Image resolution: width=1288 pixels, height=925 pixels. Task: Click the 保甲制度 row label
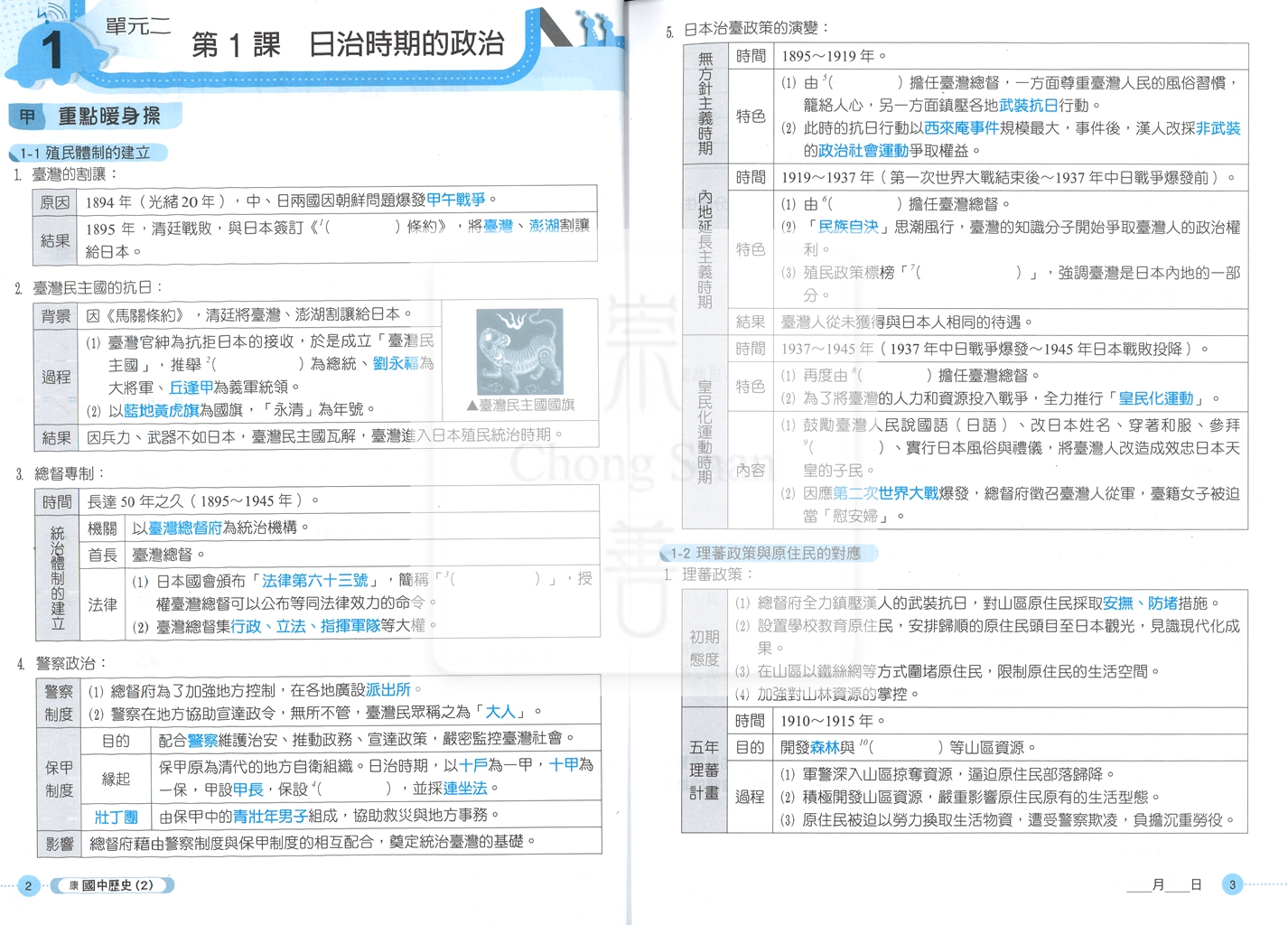point(59,779)
